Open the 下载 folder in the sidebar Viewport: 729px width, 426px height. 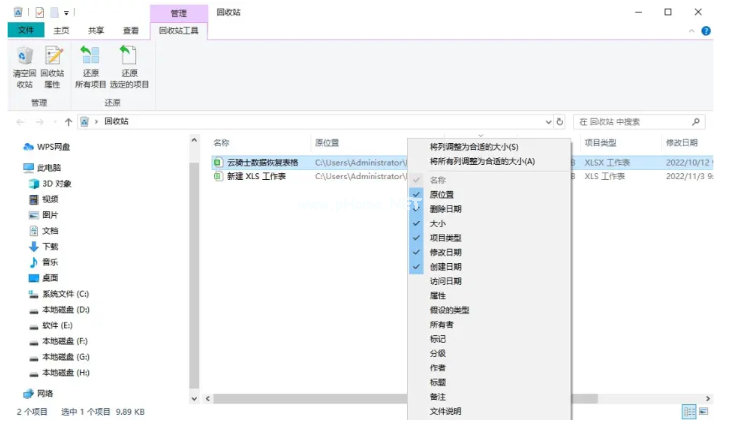[44, 246]
